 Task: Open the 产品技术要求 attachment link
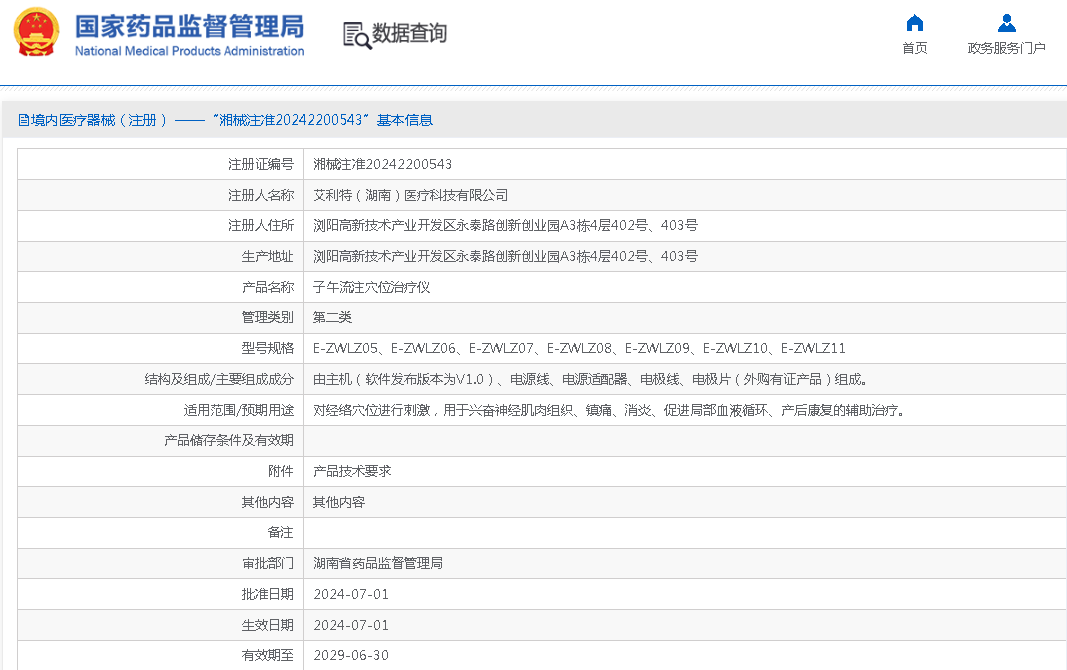coord(352,471)
